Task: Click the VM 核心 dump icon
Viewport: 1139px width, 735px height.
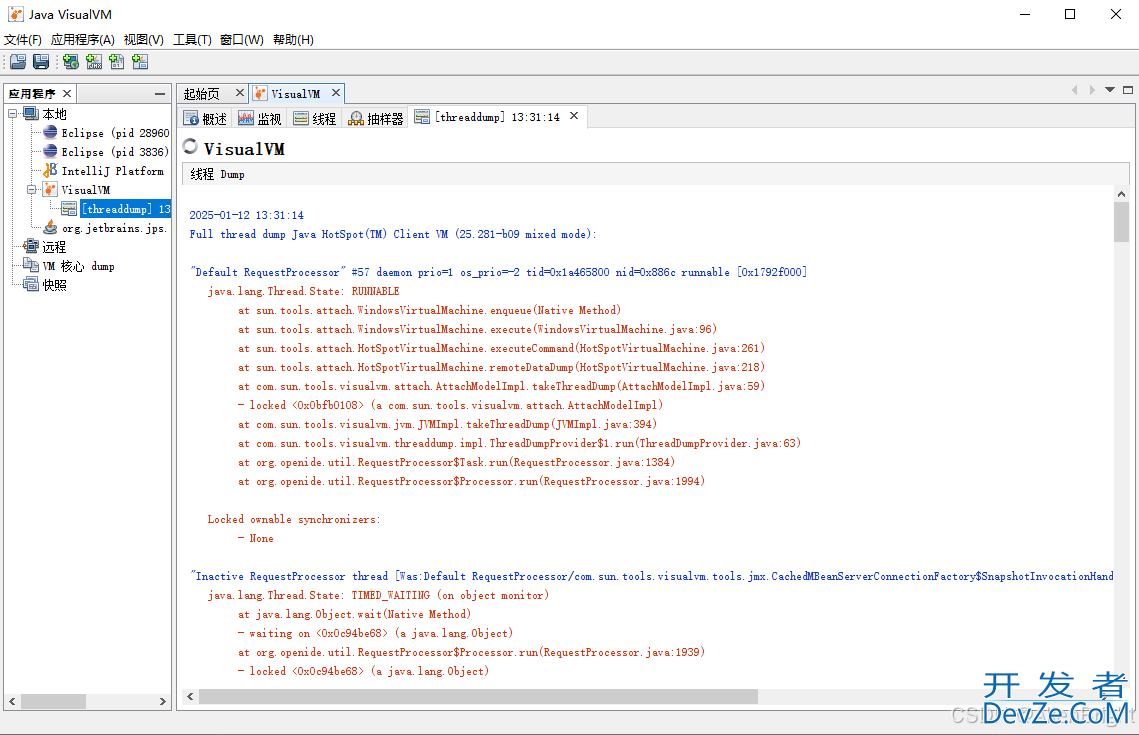Action: click(x=31, y=265)
